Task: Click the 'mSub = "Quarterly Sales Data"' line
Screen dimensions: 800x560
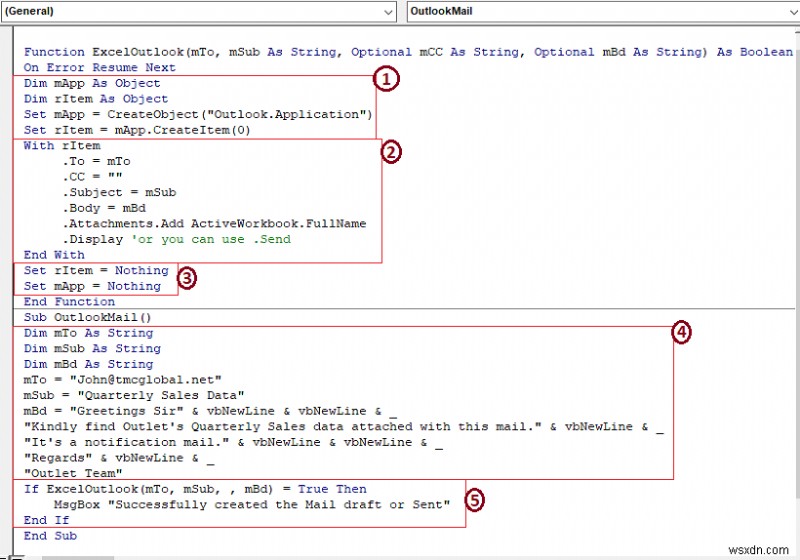Action: coord(134,395)
